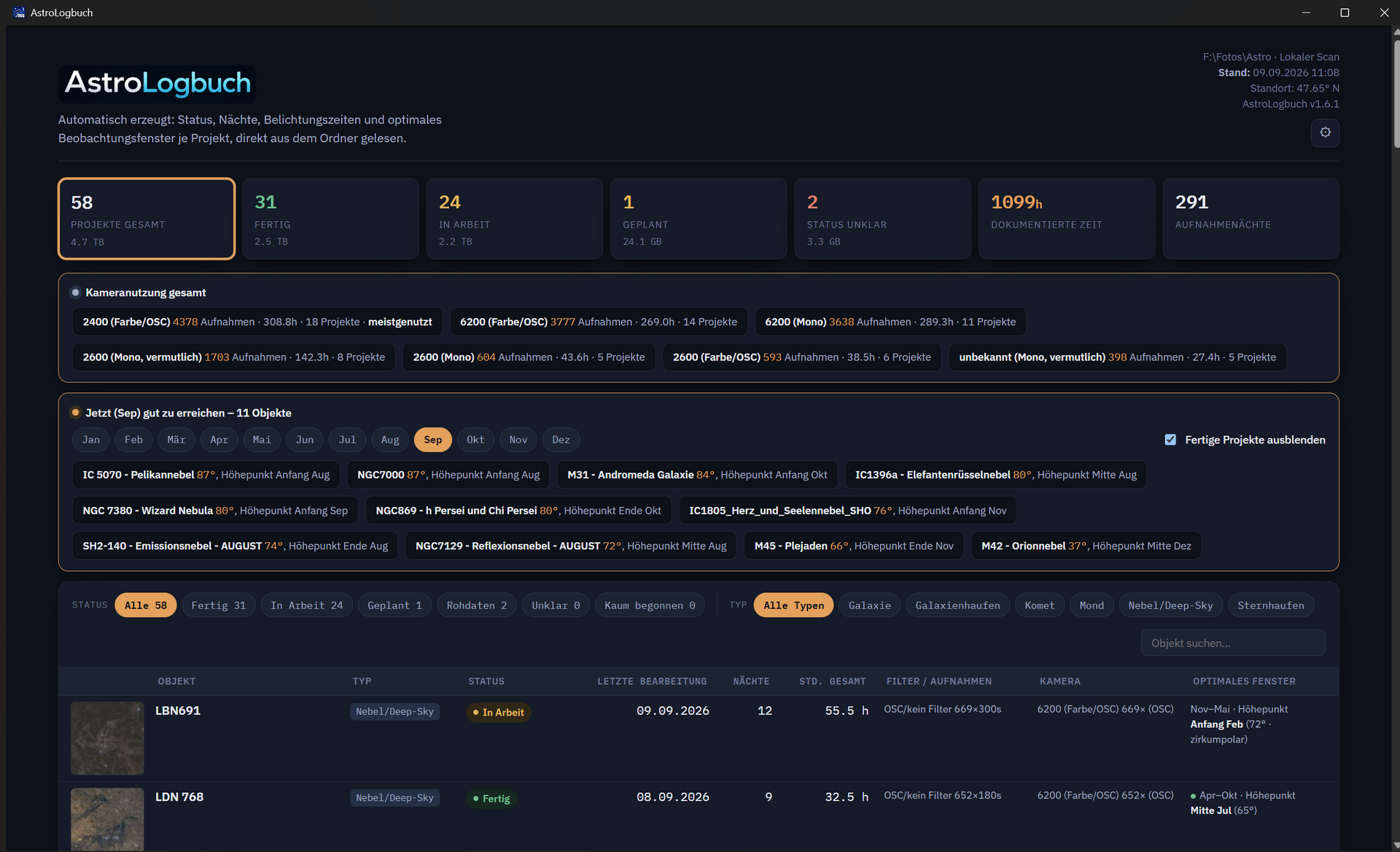Click the LBN691 object name
1400x852 pixels.
click(x=178, y=710)
